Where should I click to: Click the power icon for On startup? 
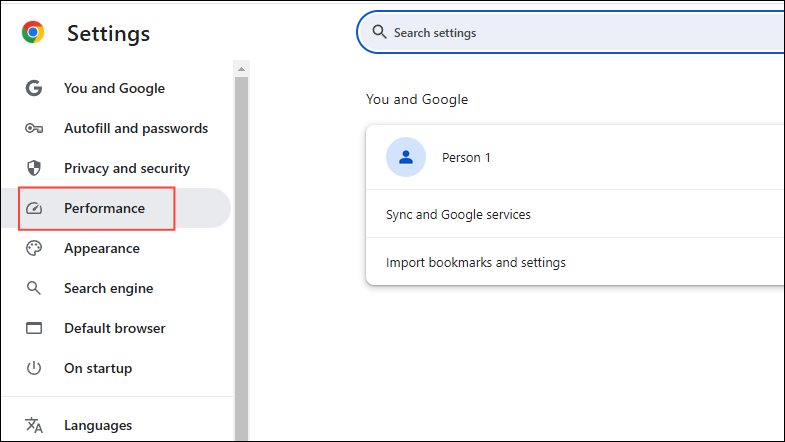(34, 368)
